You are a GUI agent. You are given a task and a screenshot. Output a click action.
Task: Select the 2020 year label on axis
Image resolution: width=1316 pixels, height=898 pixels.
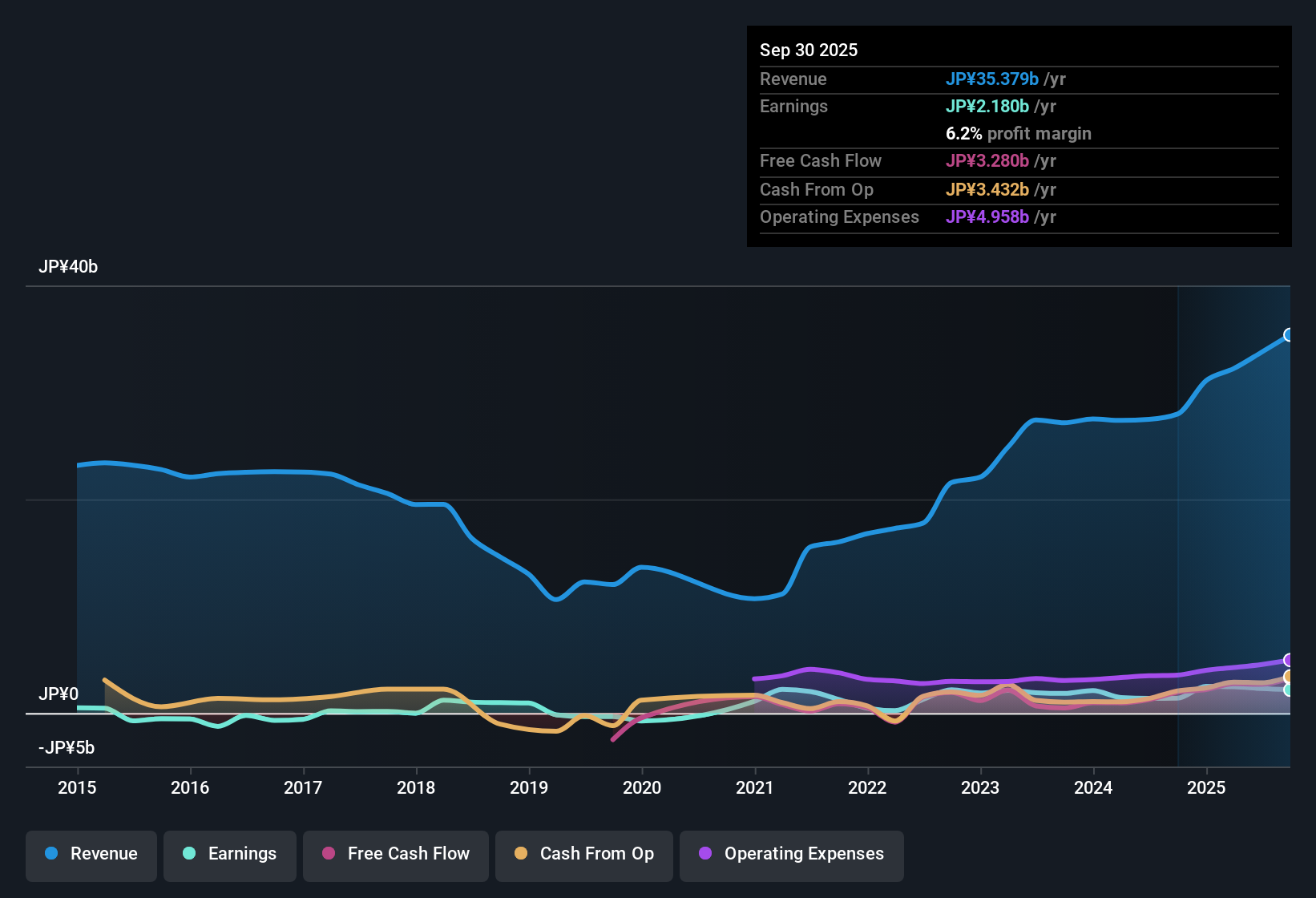pos(643,788)
